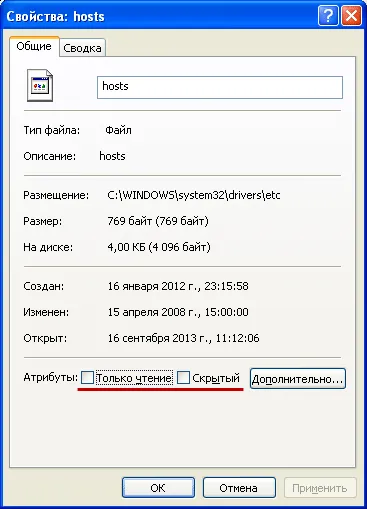This screenshot has width=367, height=509.
Task: Click the Создан: label
Action: pyautogui.click(x=44, y=286)
